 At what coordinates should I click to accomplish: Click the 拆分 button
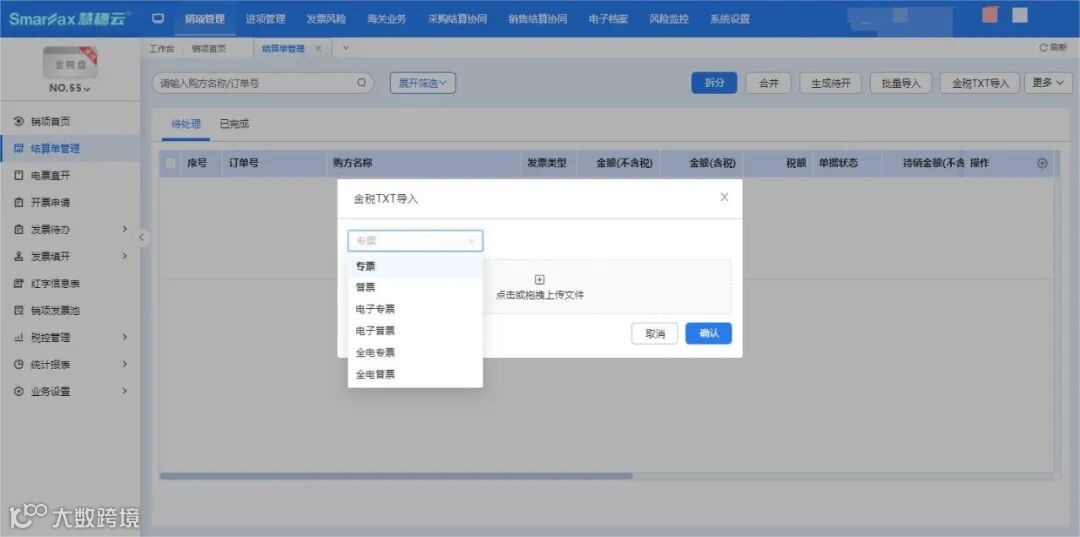coord(714,83)
